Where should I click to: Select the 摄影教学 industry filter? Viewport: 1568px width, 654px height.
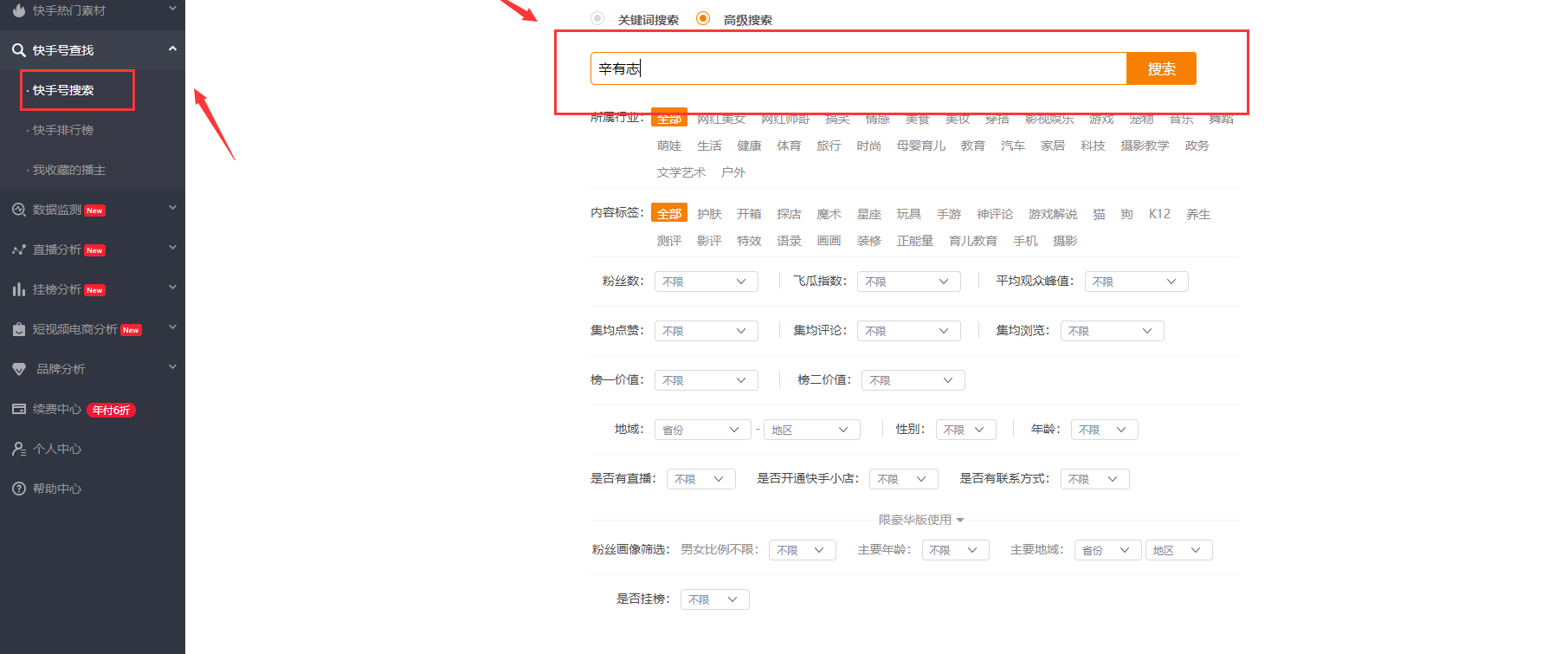pos(1145,146)
